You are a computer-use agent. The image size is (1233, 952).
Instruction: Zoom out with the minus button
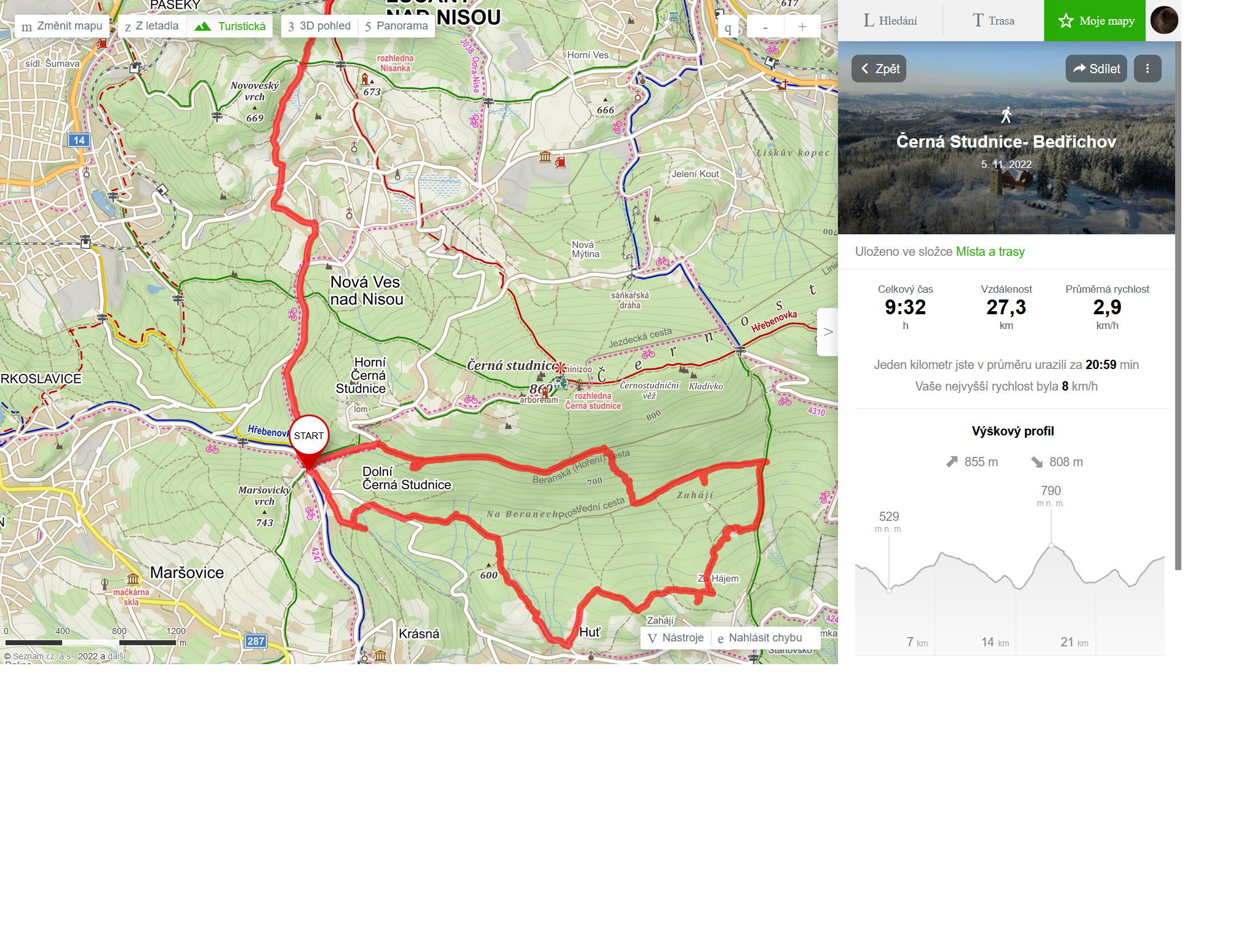click(765, 26)
